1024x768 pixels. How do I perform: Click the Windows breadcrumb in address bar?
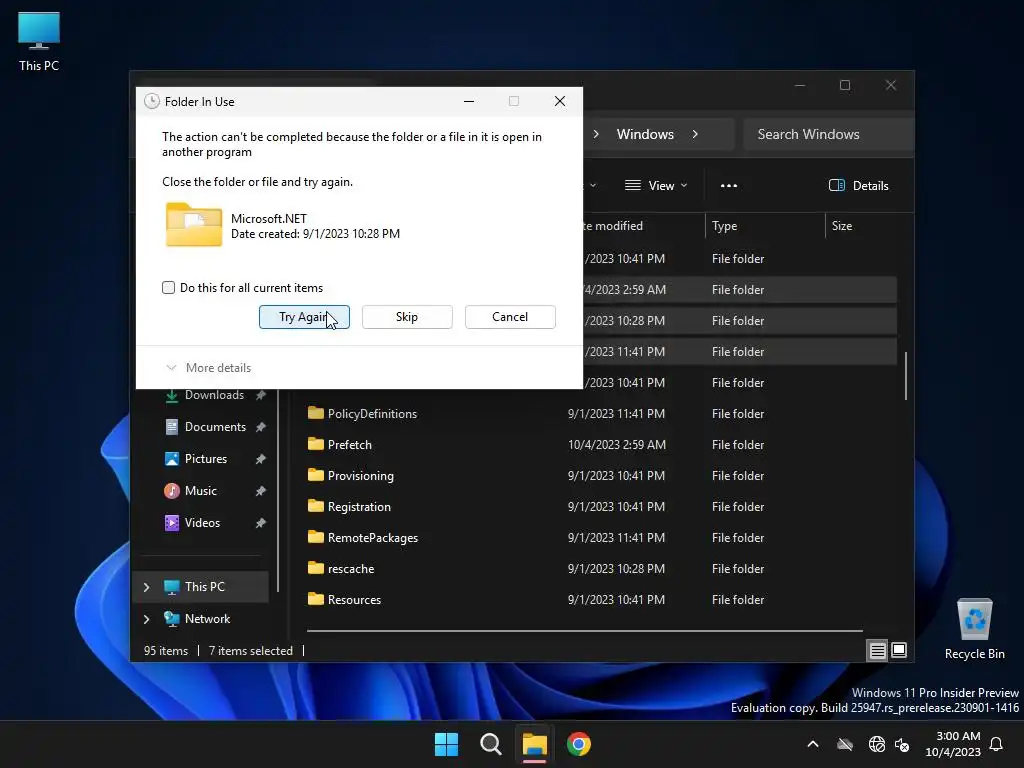tap(645, 134)
